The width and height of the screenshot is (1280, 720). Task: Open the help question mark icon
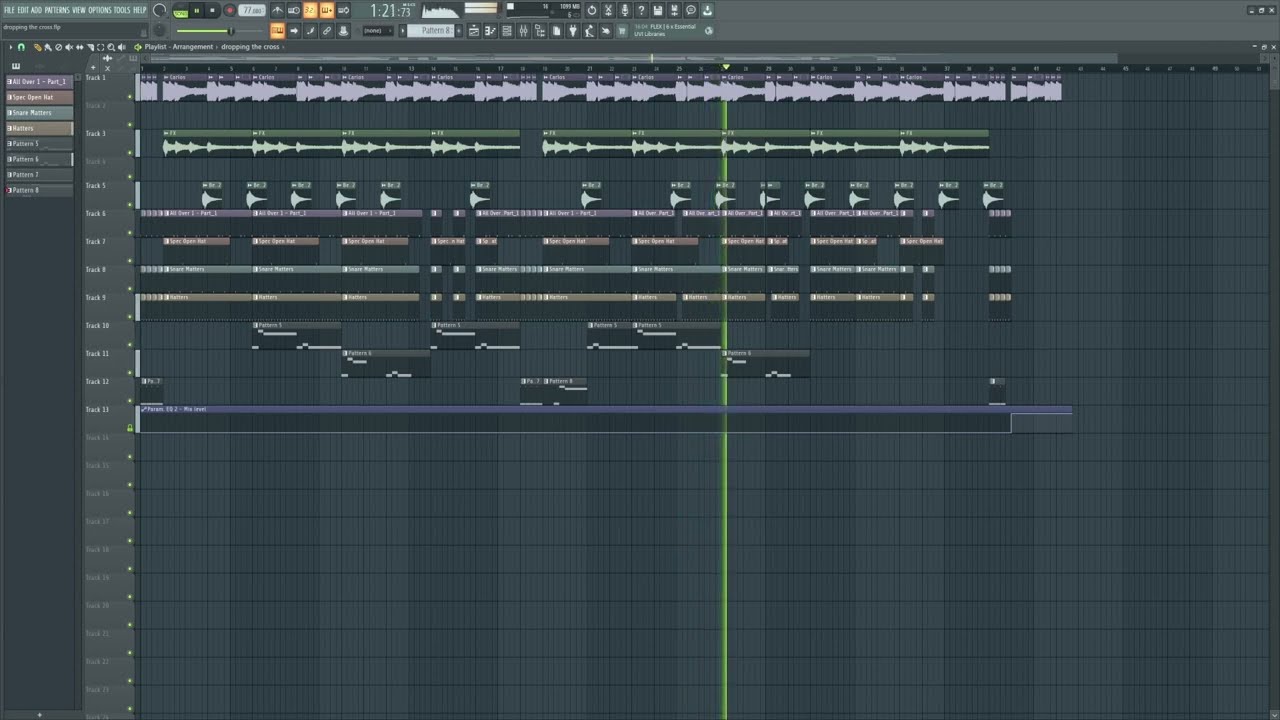click(x=641, y=10)
